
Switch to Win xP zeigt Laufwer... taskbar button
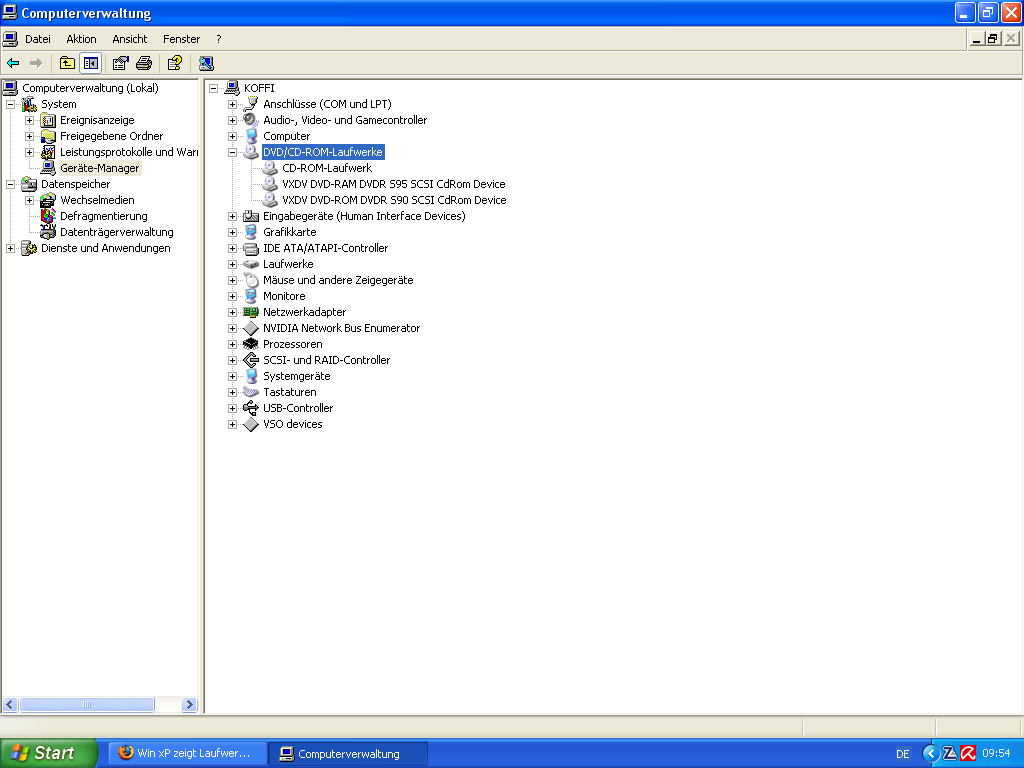[187, 753]
